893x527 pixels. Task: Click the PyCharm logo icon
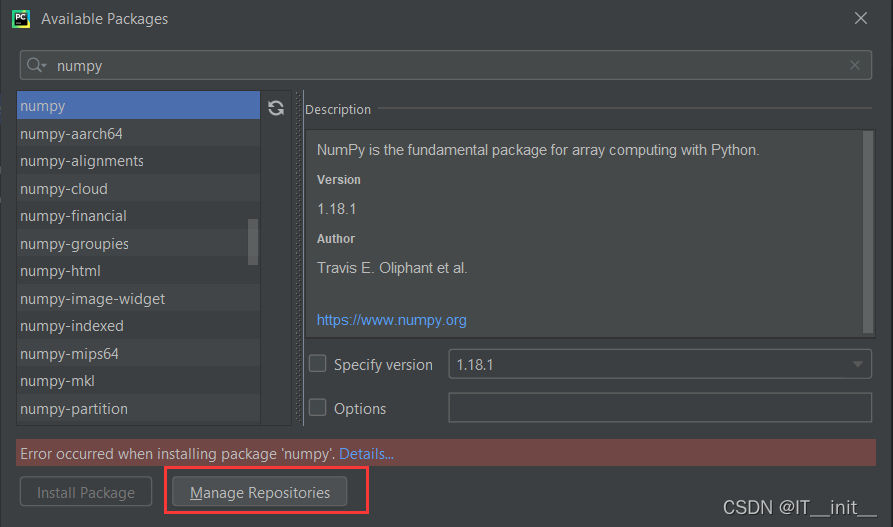pyautogui.click(x=21, y=19)
